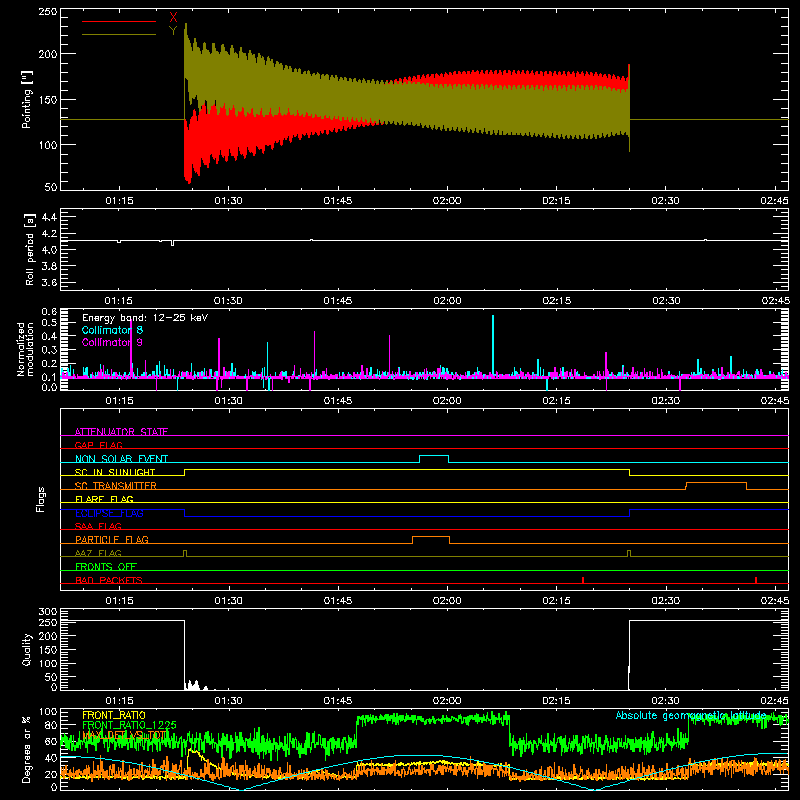800x800 pixels.
Task: Click 300 on the Quality axis
Action: click(x=48, y=612)
